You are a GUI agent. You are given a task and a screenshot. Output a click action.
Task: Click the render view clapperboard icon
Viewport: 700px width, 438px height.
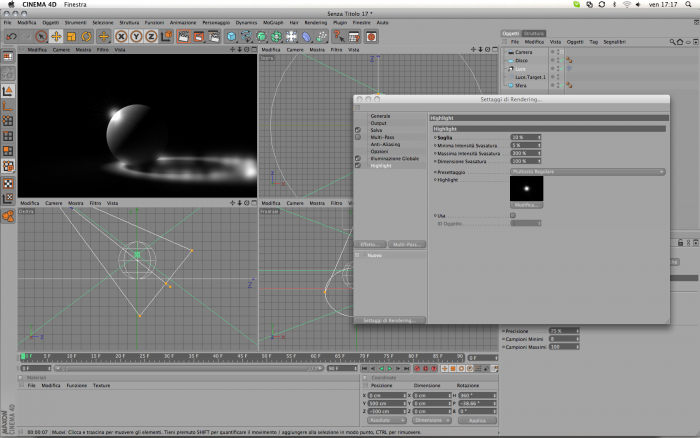click(183, 37)
